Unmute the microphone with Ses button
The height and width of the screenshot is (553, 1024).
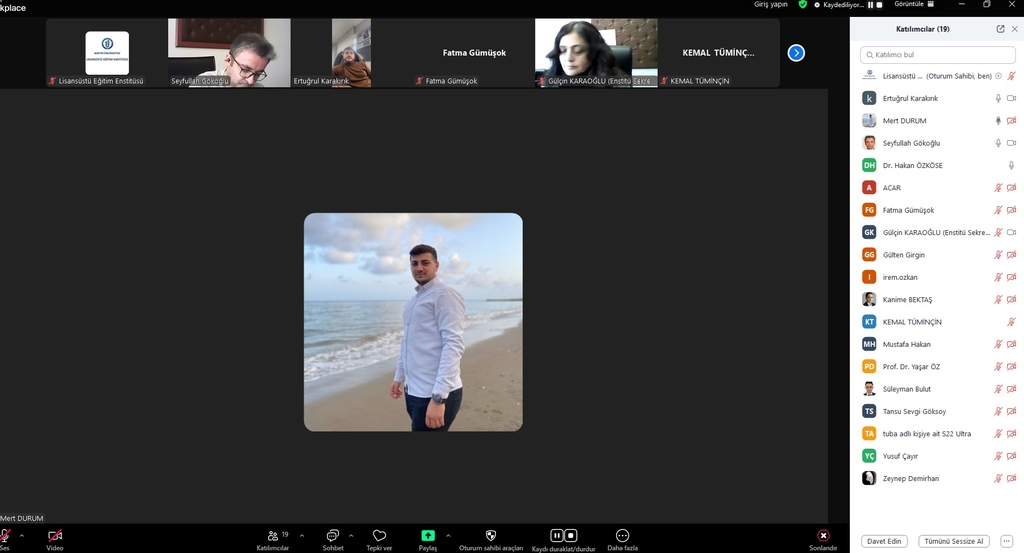click(x=5, y=537)
